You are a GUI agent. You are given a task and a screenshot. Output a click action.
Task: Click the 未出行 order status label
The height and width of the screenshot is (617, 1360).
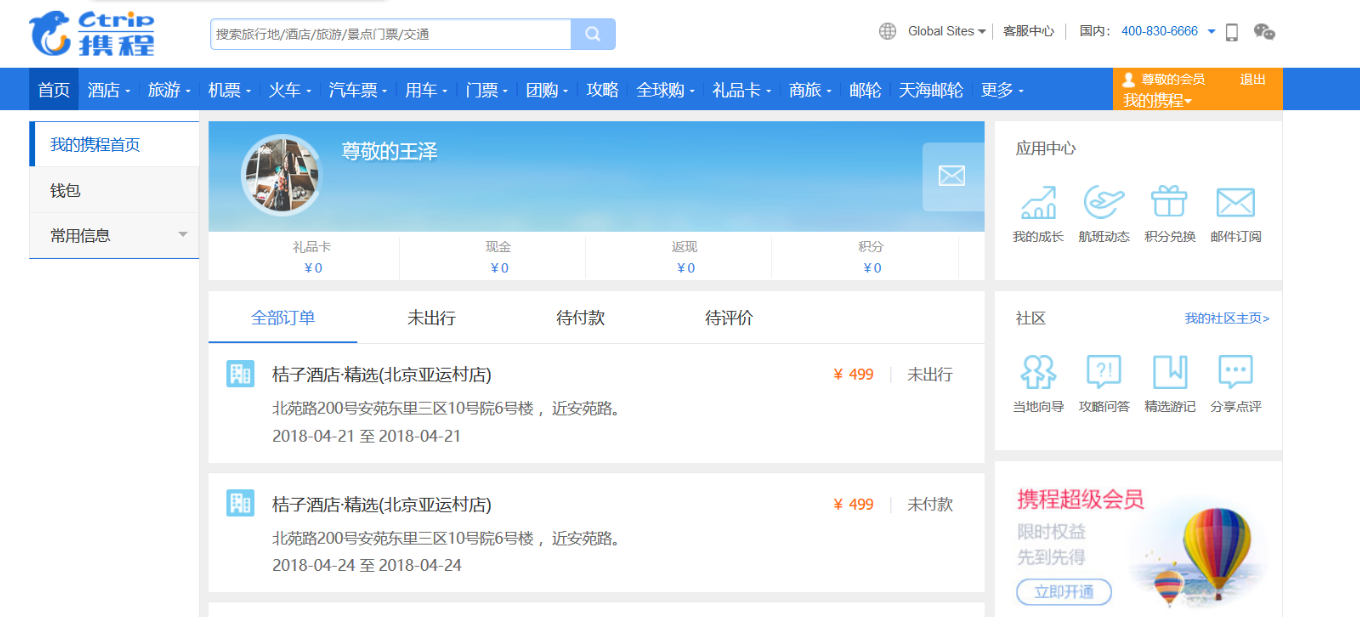pos(930,375)
